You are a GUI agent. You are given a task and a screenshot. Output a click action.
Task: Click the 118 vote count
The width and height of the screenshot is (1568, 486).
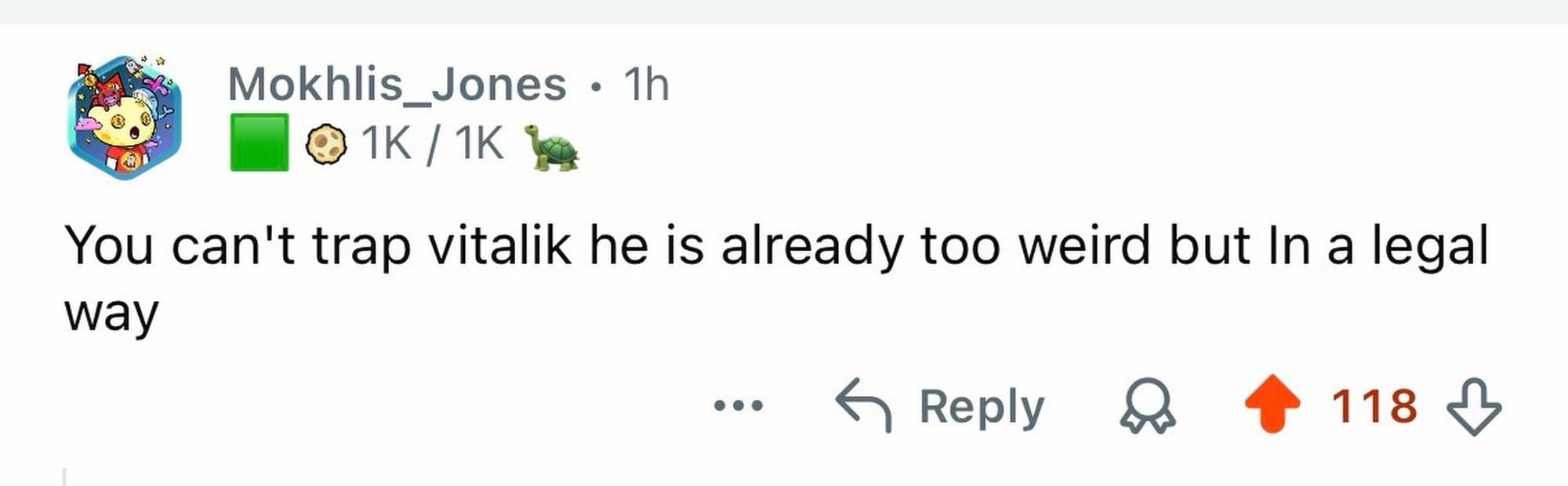tap(1374, 406)
